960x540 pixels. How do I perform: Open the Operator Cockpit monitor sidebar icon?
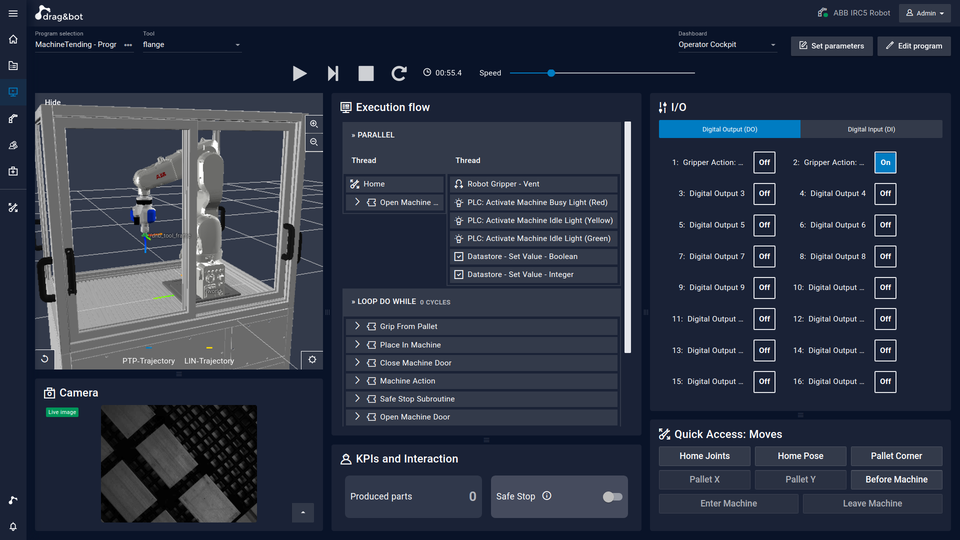pos(13,92)
